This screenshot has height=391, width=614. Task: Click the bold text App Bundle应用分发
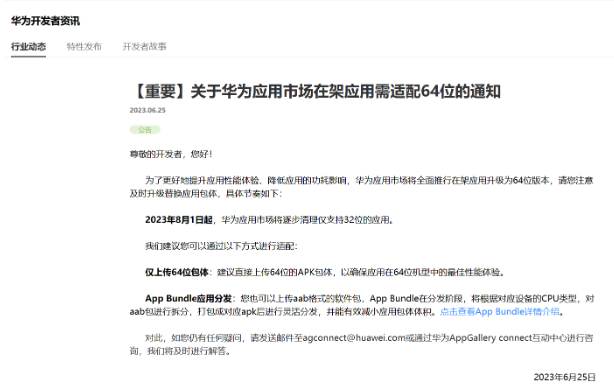pyautogui.click(x=188, y=299)
